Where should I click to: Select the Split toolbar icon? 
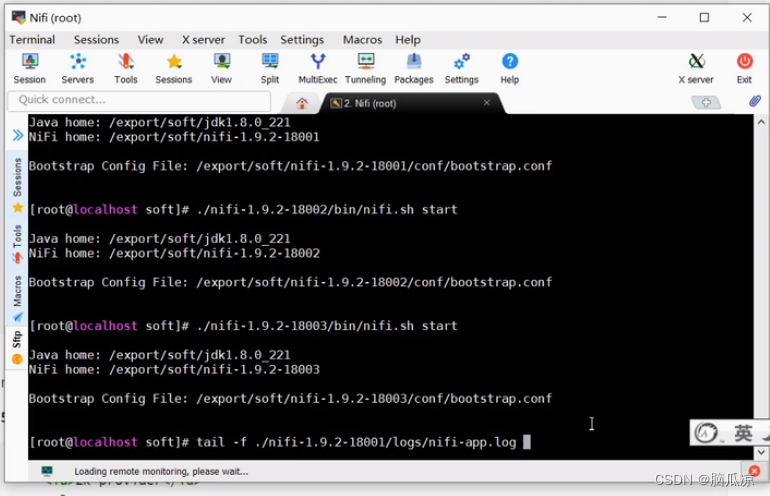pyautogui.click(x=270, y=68)
